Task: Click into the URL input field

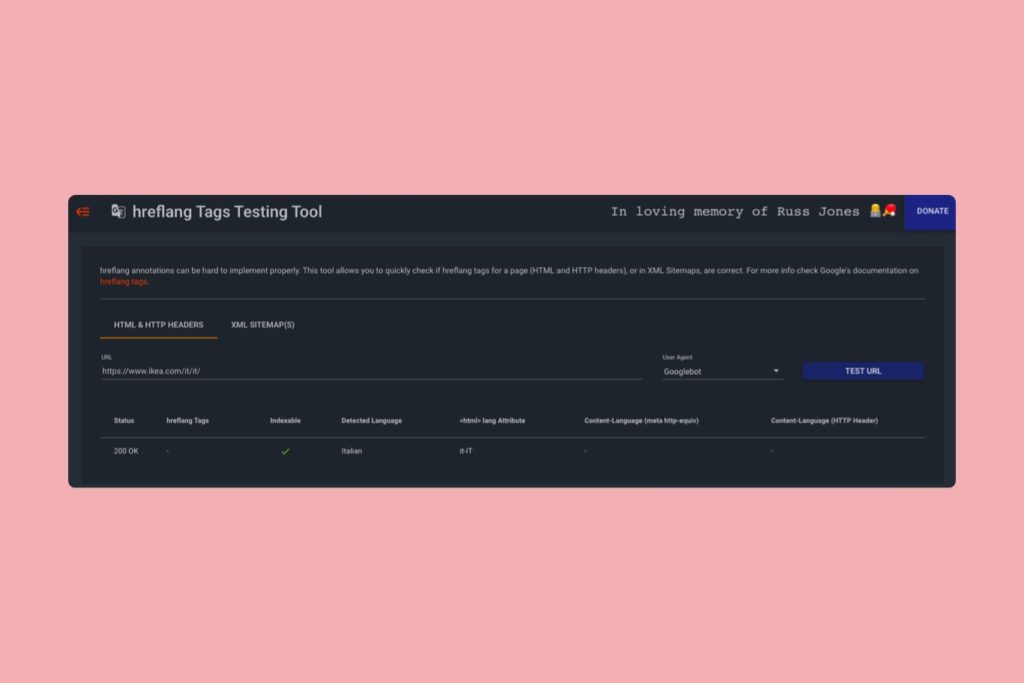Action: pos(370,371)
